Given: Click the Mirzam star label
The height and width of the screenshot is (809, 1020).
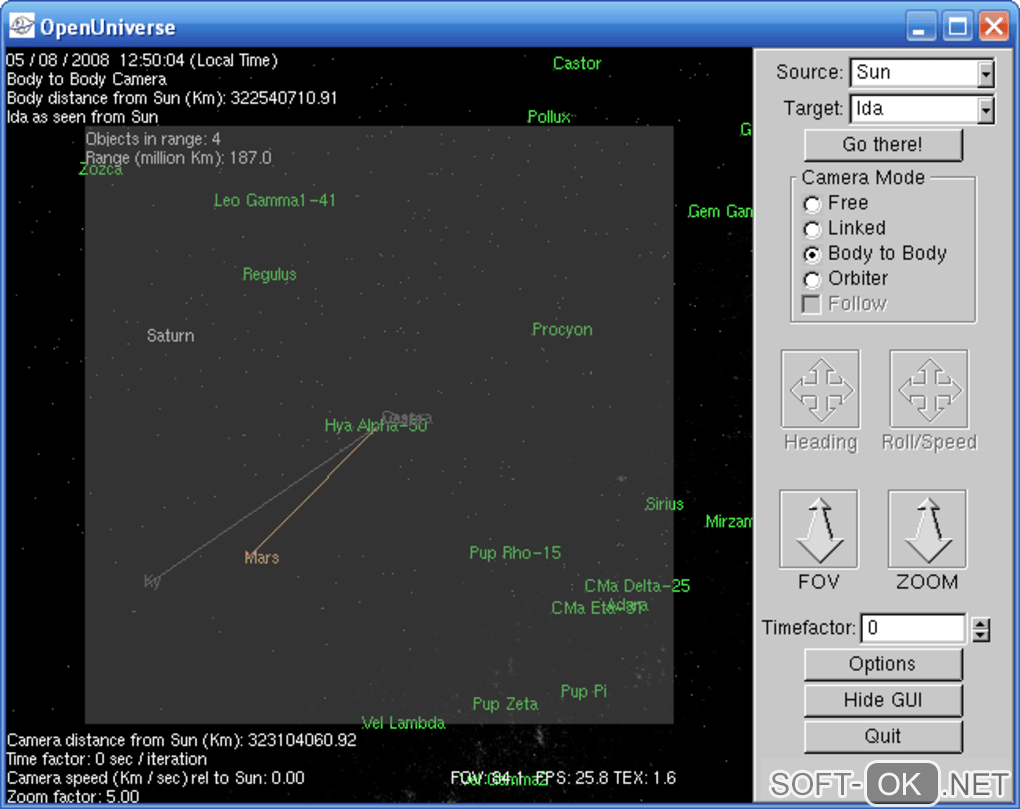Looking at the screenshot, I should click(x=729, y=522).
